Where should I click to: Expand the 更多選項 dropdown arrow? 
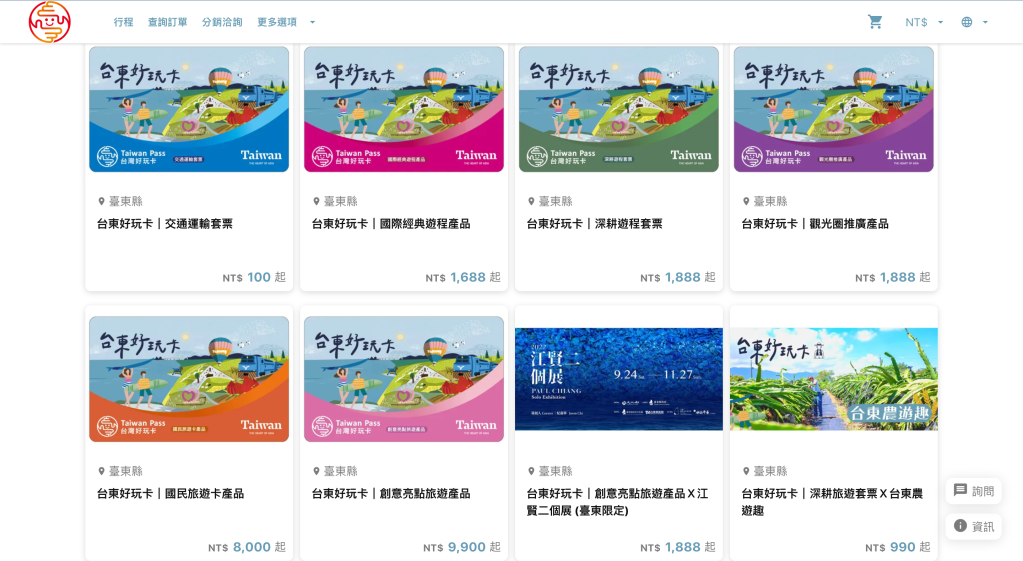(x=313, y=22)
